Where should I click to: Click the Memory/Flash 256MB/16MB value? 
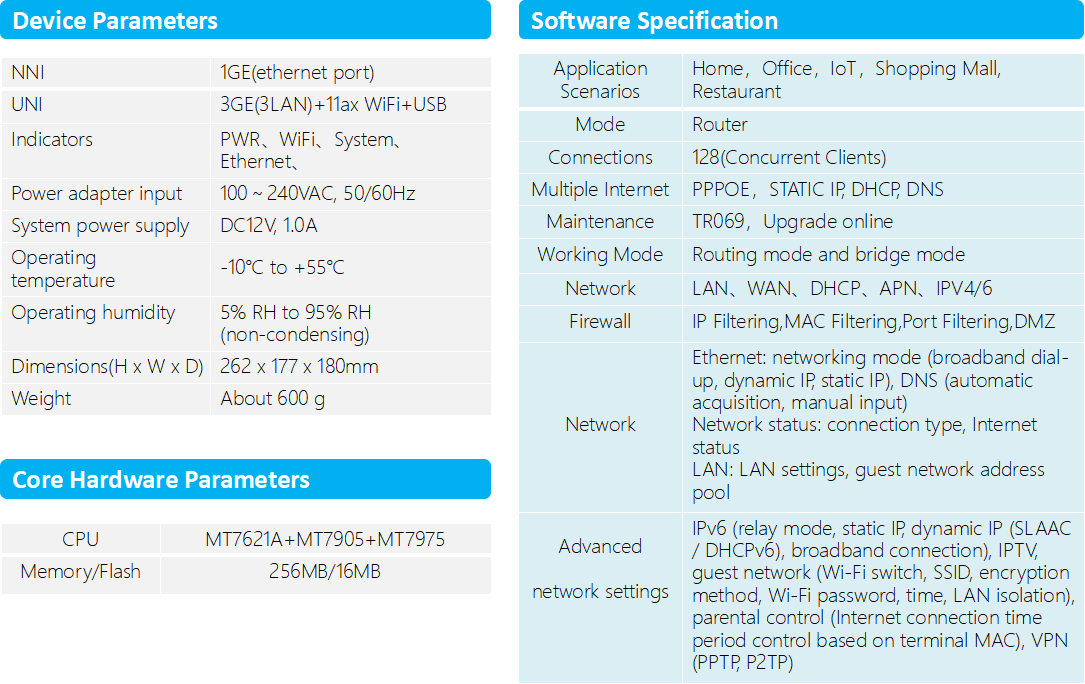[325, 572]
